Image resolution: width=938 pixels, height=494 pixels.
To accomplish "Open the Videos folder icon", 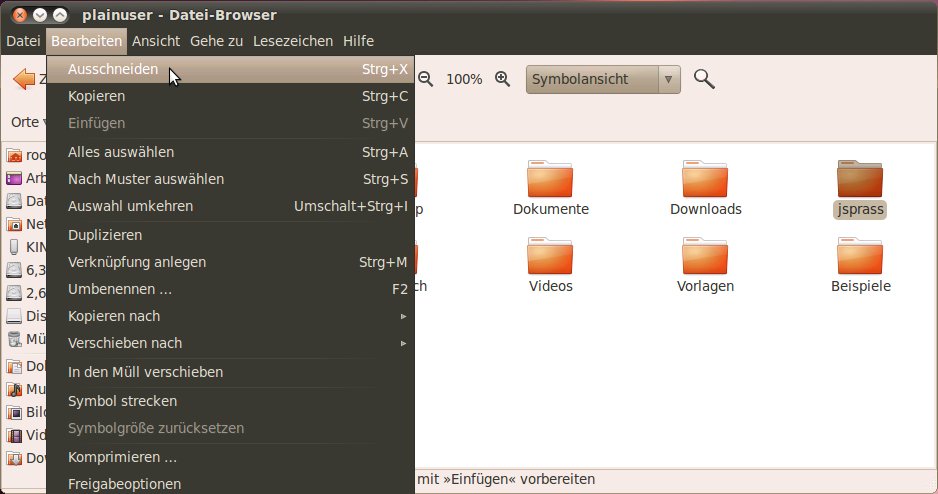I will (x=550, y=256).
